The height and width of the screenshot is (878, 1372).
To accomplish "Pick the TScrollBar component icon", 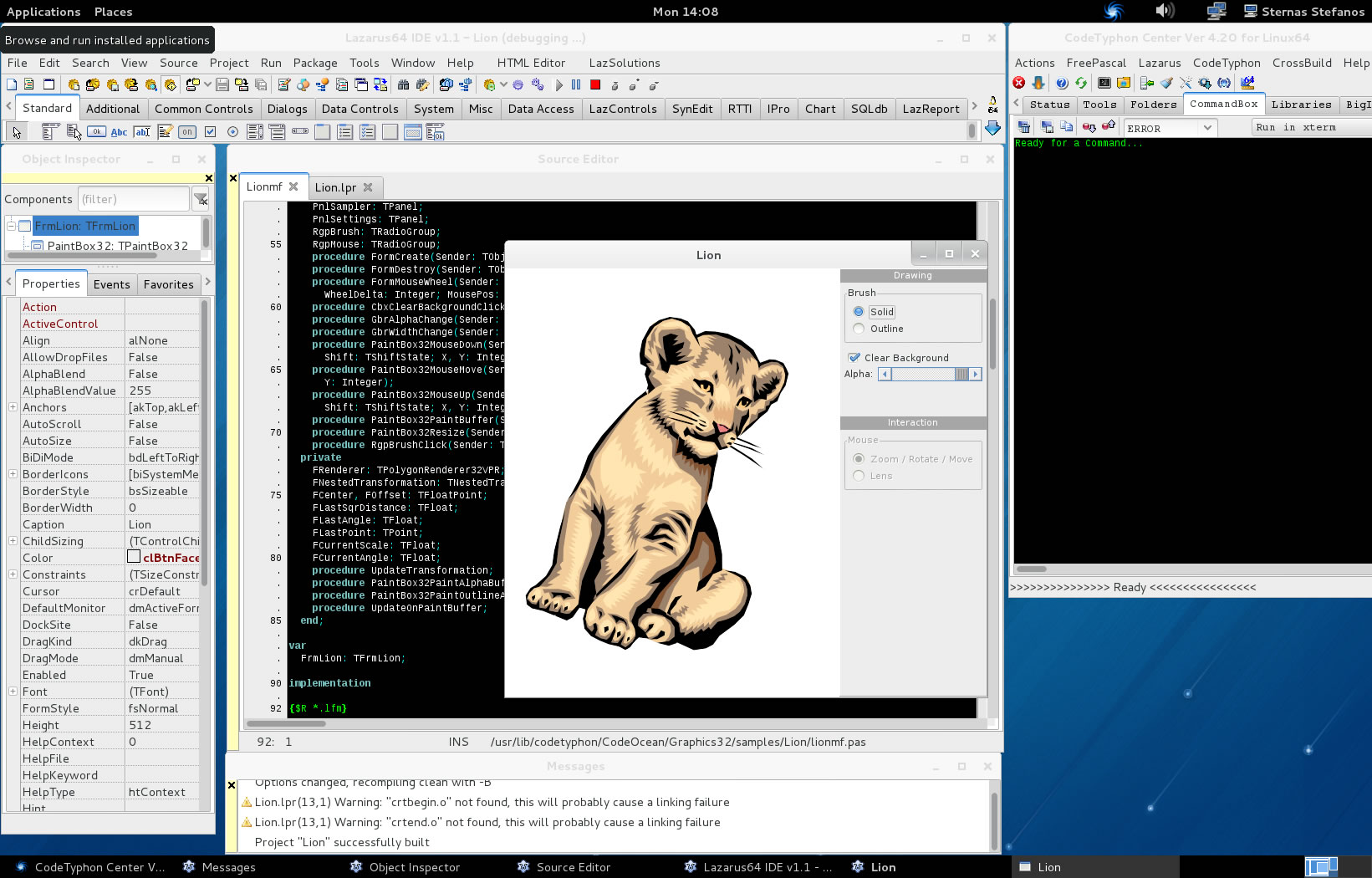I will coord(300,131).
